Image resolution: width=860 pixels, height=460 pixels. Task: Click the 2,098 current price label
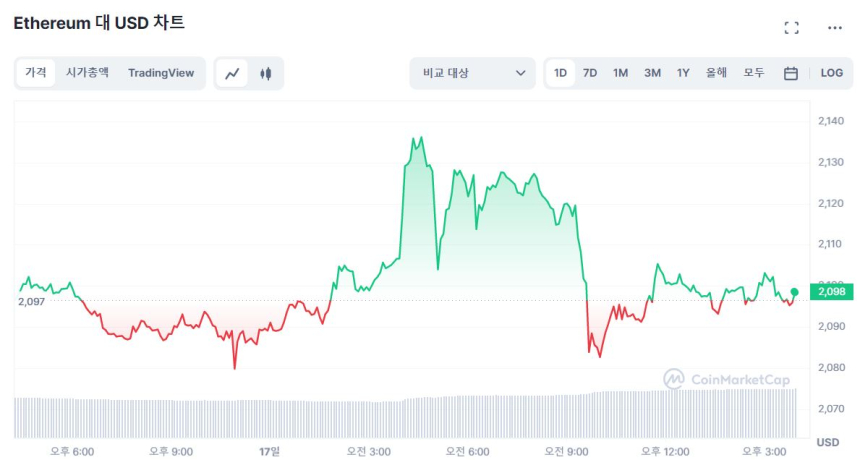(831, 292)
